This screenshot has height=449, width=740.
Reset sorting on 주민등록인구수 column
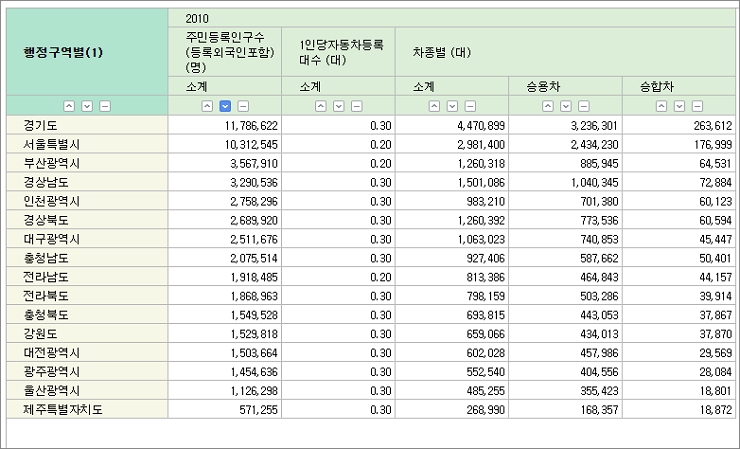[243, 106]
